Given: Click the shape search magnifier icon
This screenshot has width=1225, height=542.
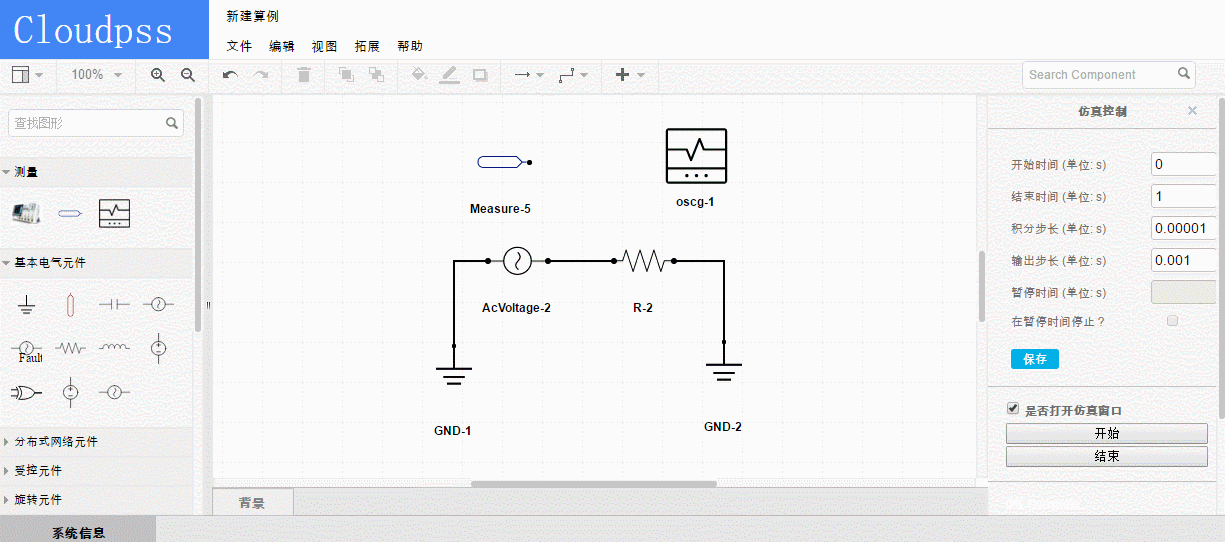Looking at the screenshot, I should (173, 123).
